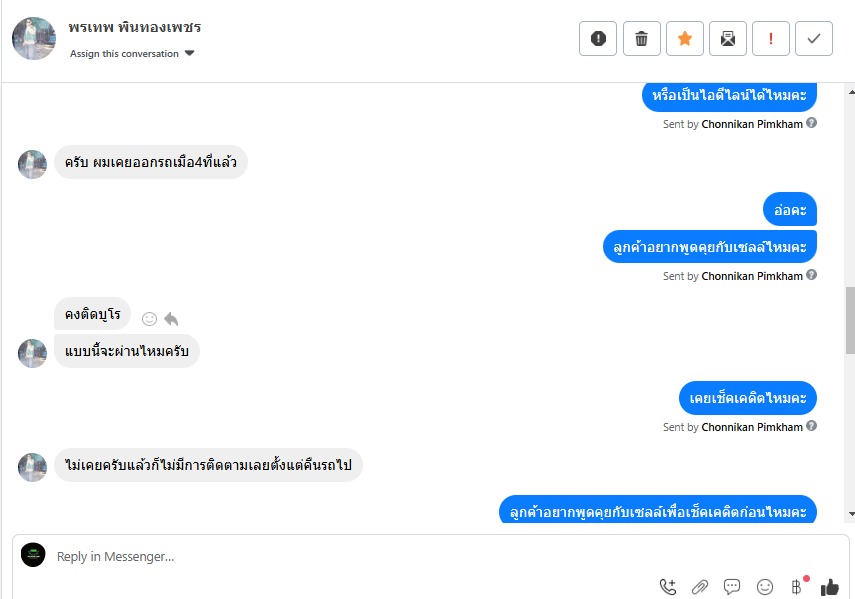Open saved replies speech bubble icon
The image size is (855, 599).
[732, 586]
